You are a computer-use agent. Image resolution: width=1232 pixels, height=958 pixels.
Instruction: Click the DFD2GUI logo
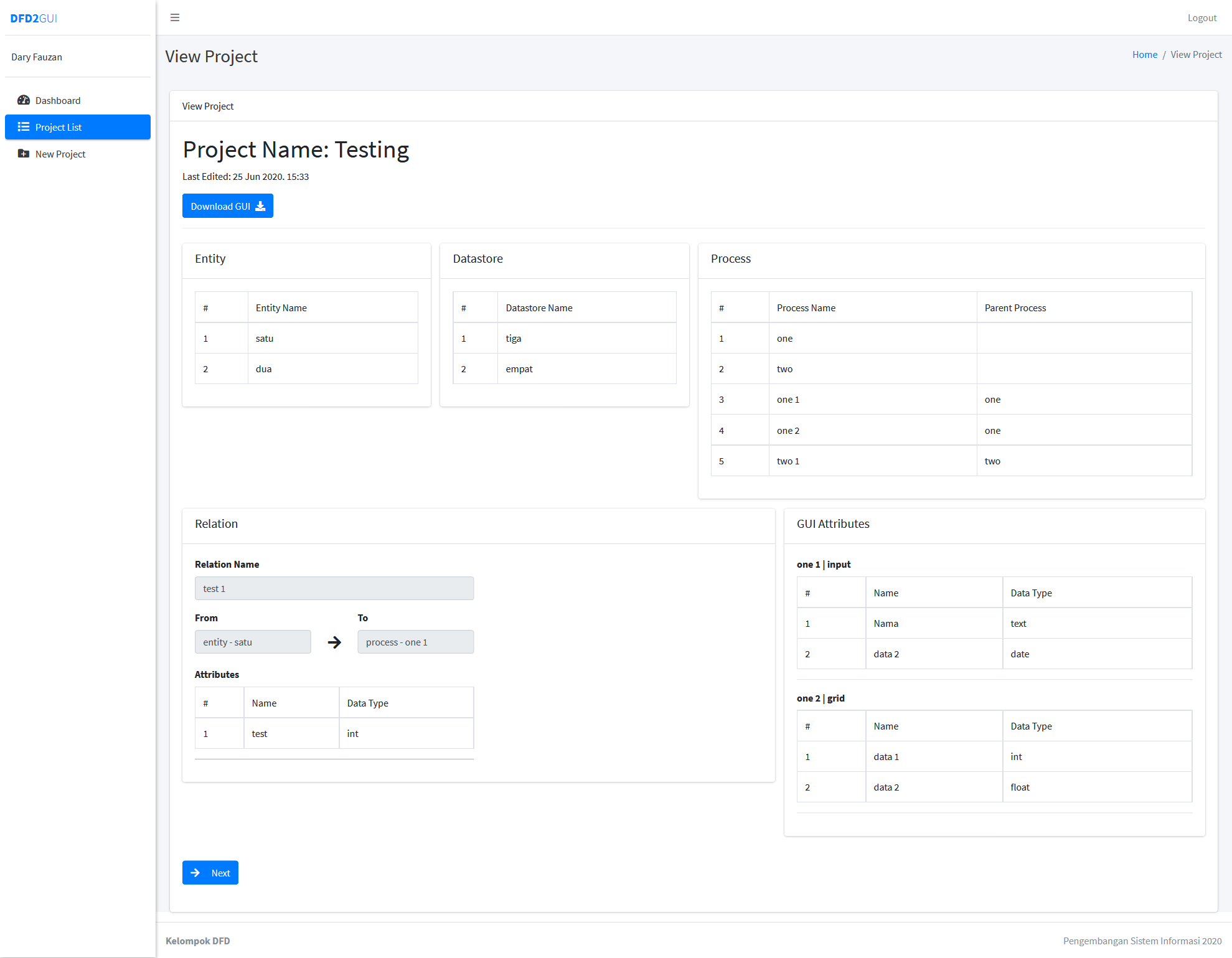pyautogui.click(x=34, y=18)
